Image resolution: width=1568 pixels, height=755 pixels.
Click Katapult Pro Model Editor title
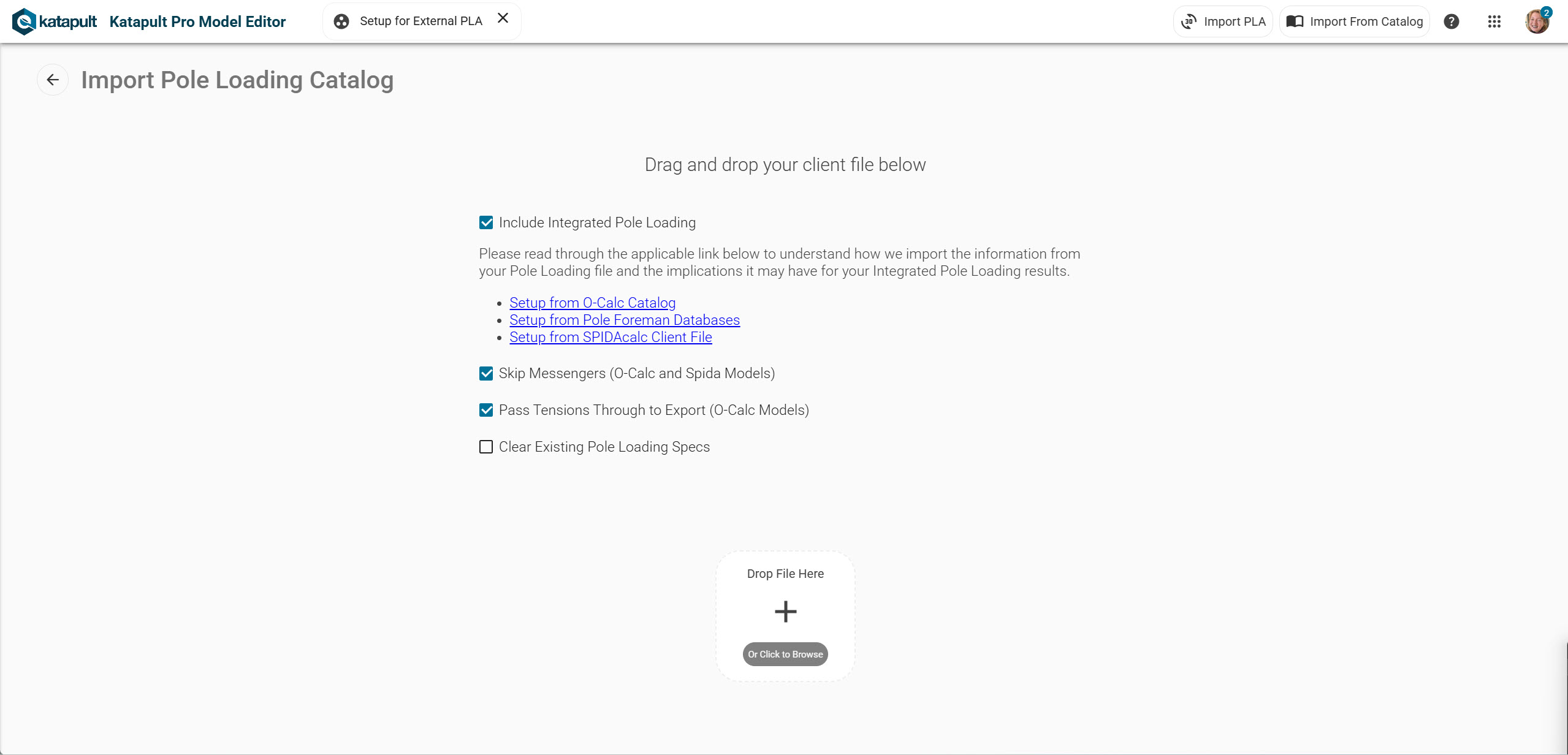tap(197, 21)
